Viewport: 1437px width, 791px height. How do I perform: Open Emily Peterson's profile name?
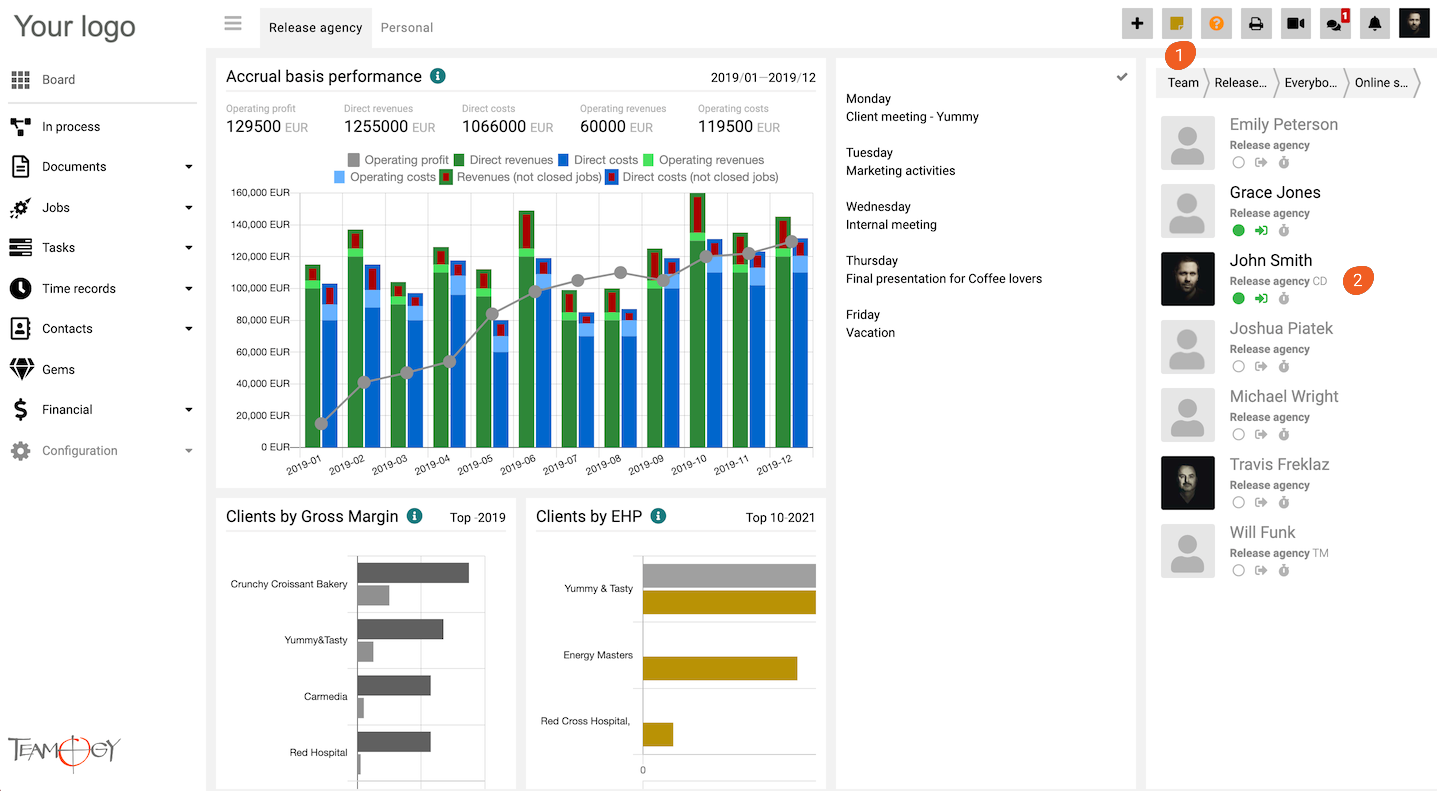(1283, 125)
